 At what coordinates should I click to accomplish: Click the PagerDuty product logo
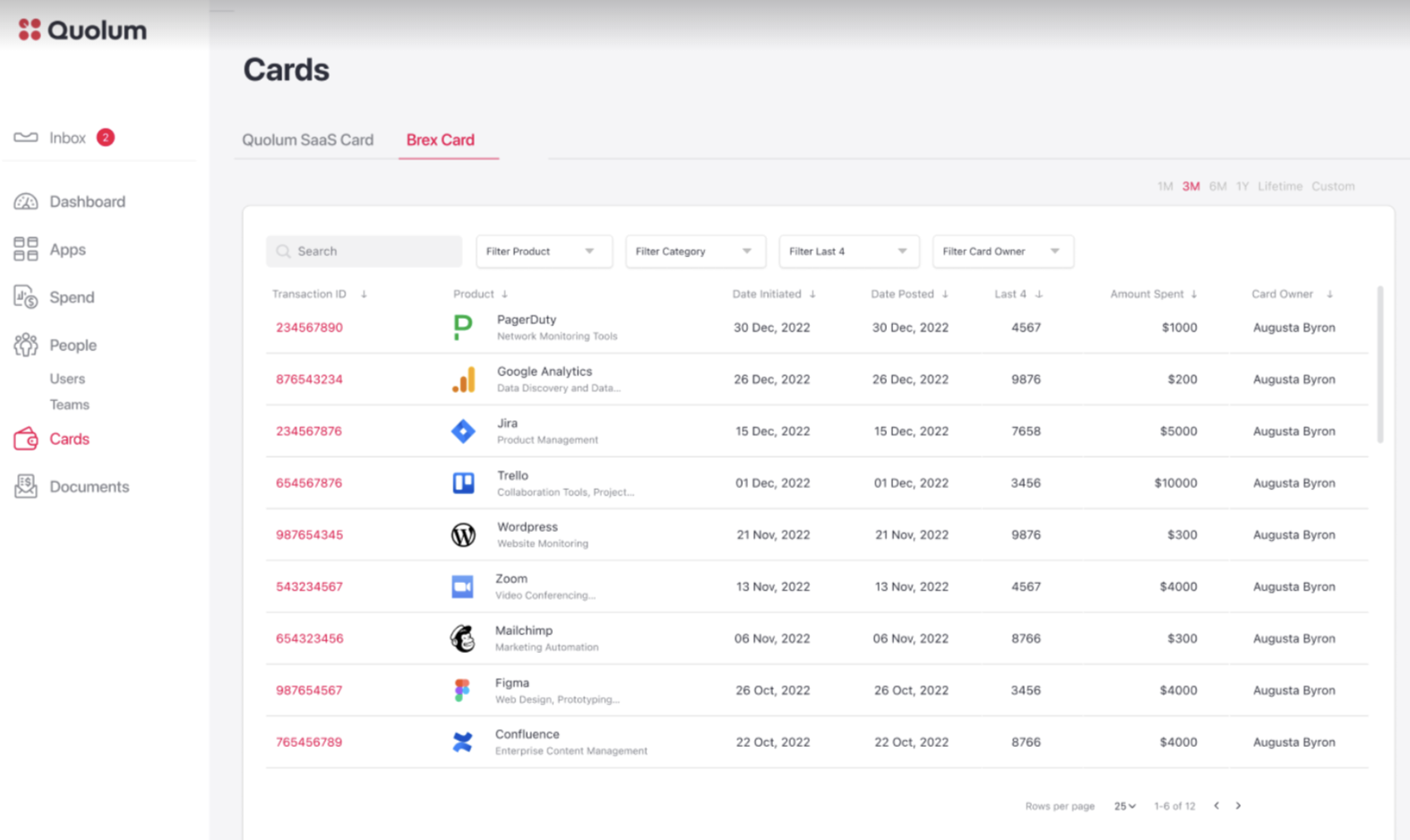click(x=463, y=327)
